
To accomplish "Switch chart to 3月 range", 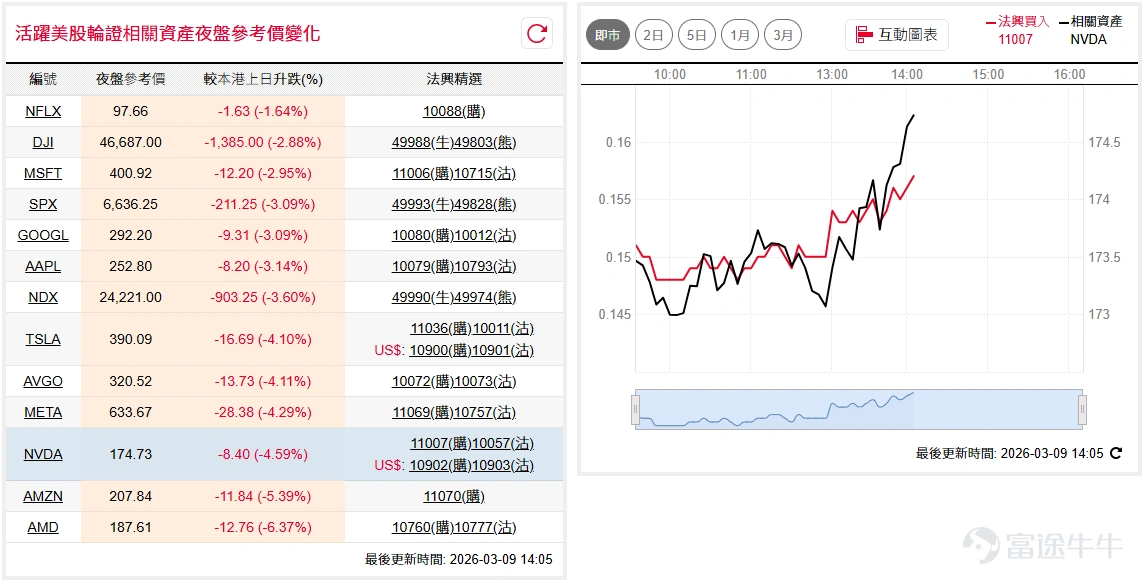I will click(783, 35).
